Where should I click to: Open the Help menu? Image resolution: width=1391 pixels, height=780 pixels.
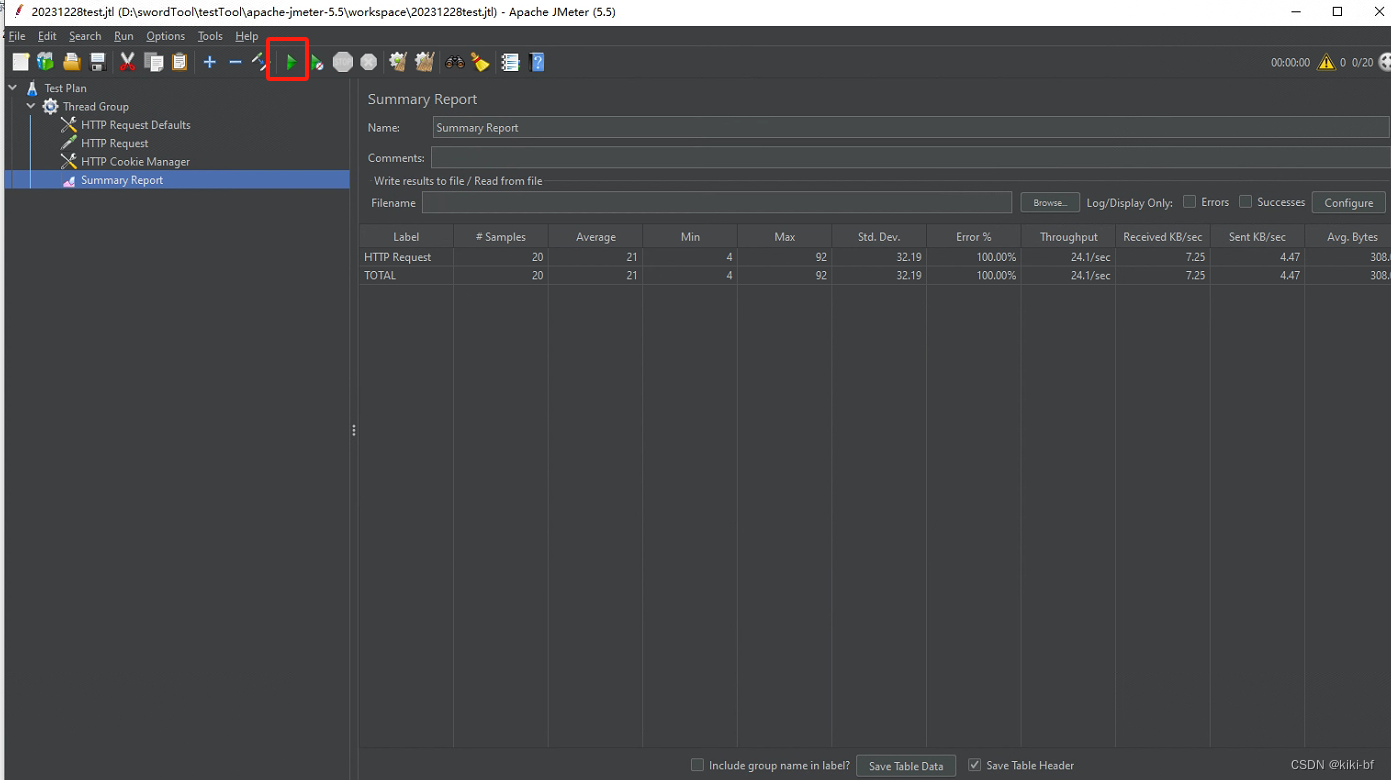click(x=247, y=36)
